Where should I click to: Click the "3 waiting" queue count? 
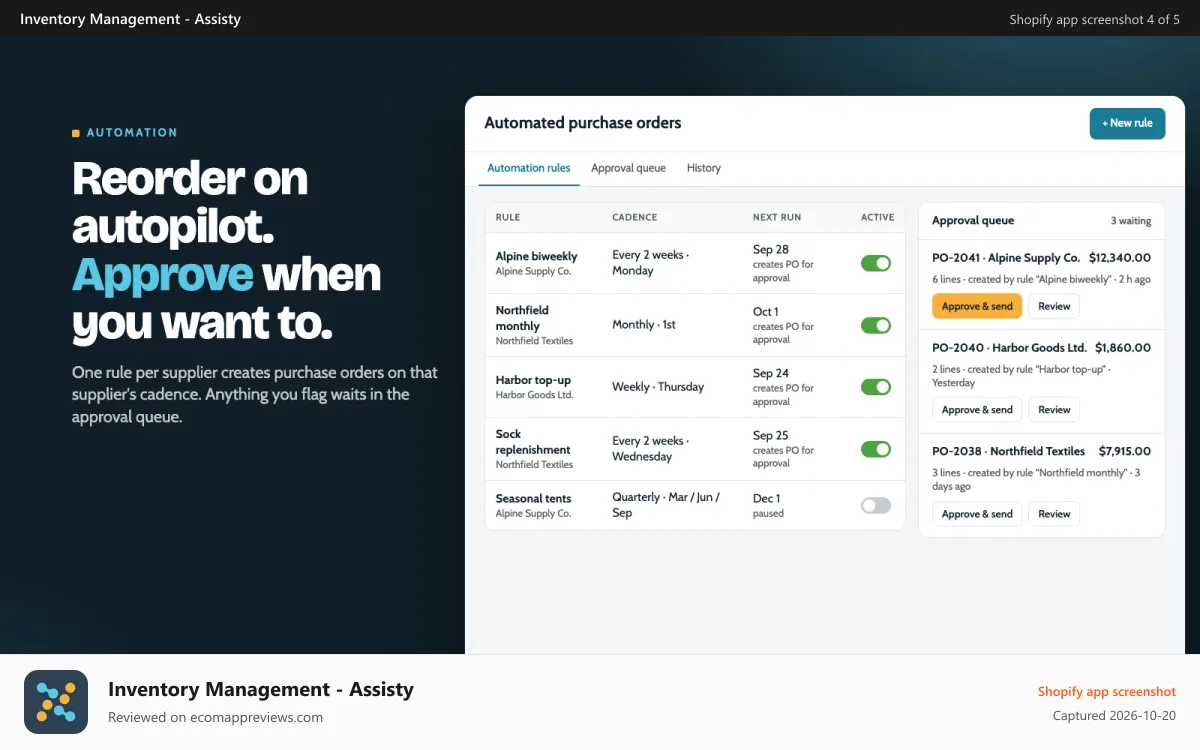pos(1131,221)
